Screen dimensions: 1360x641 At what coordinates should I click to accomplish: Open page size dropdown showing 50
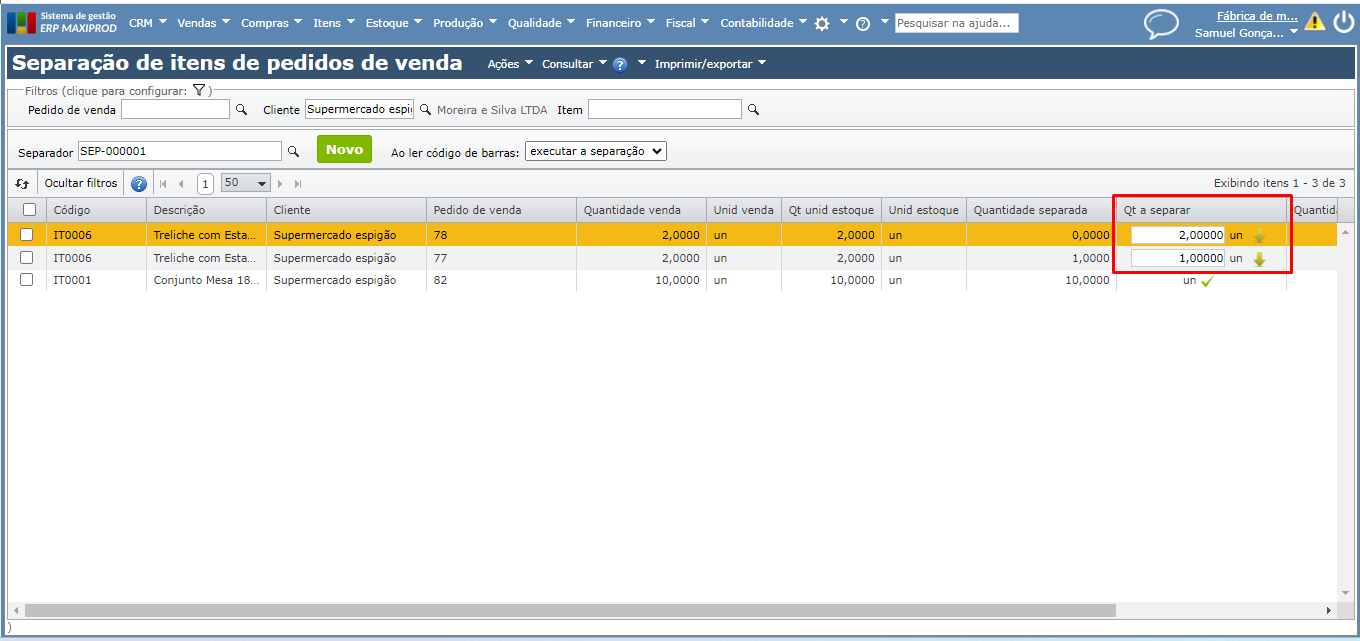[x=246, y=184]
